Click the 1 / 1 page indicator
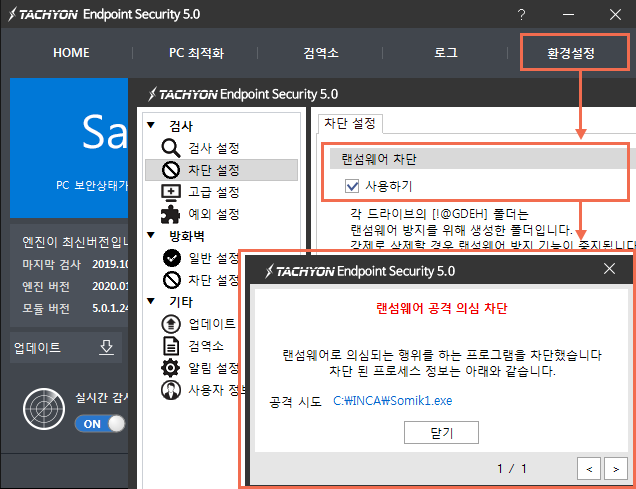The height and width of the screenshot is (489, 636). [x=512, y=469]
